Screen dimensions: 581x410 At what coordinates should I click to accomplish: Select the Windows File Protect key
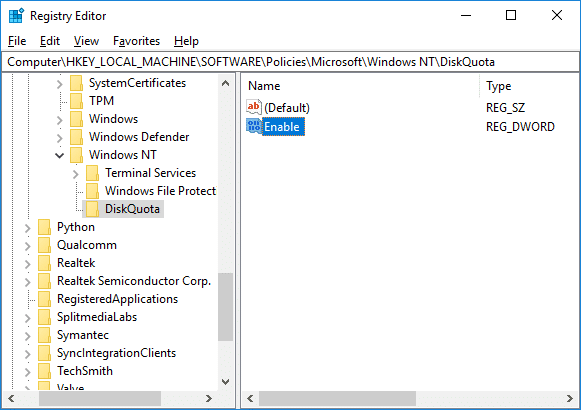(x=160, y=191)
